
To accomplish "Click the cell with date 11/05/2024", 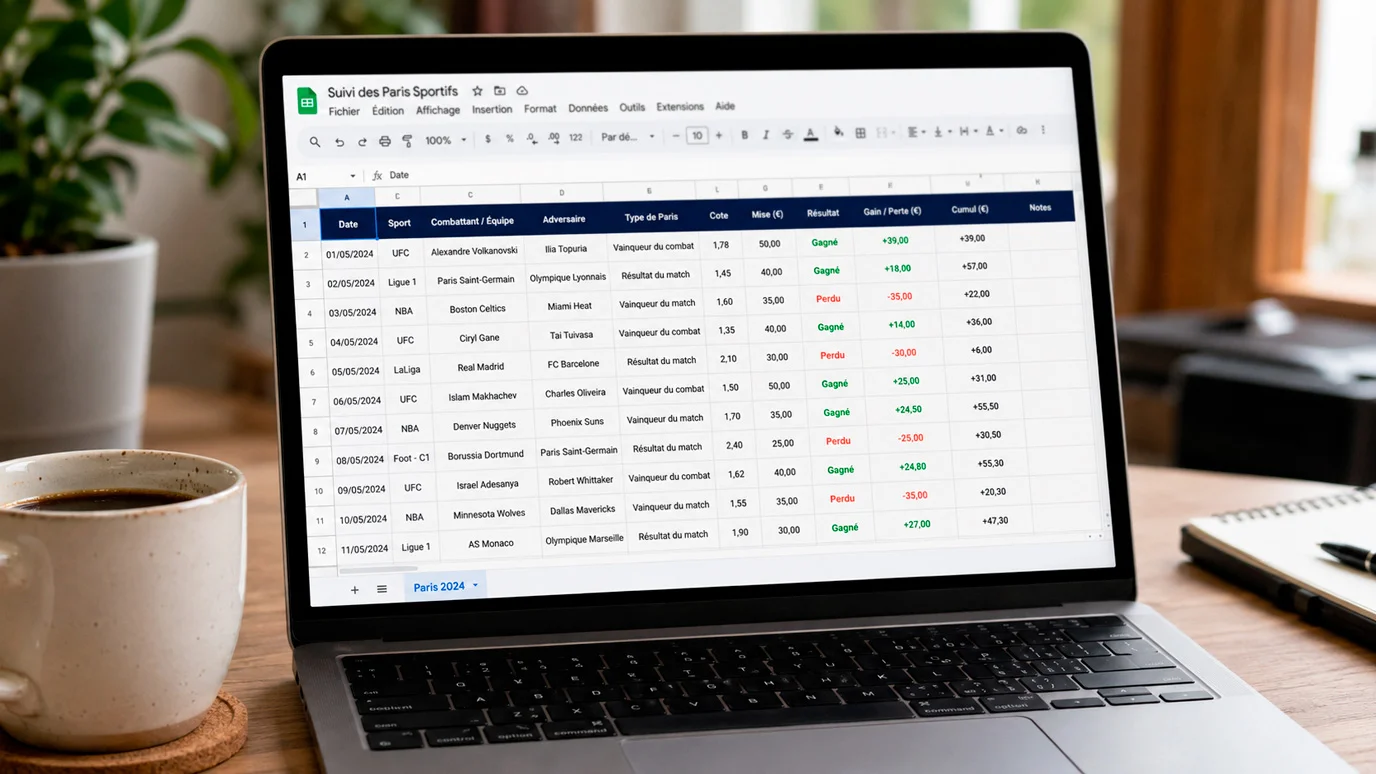I will (x=364, y=549).
